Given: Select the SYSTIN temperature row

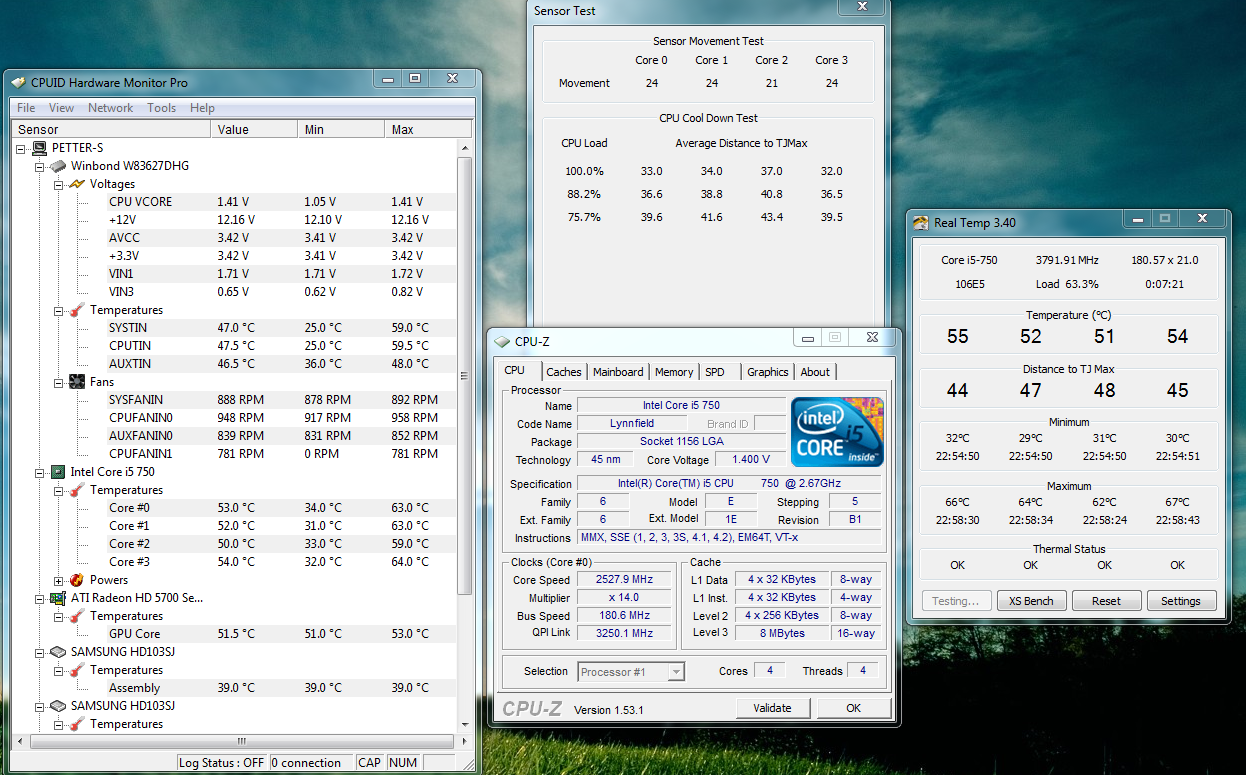Looking at the screenshot, I should click(281, 328).
